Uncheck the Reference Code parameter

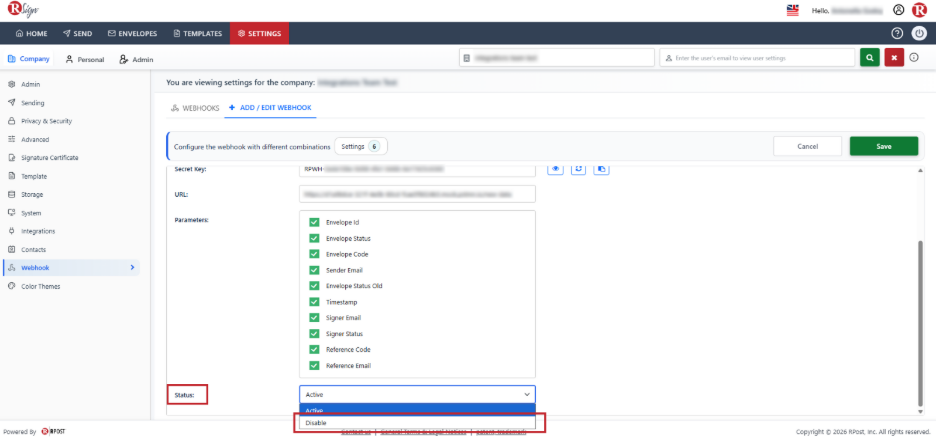tap(314, 350)
